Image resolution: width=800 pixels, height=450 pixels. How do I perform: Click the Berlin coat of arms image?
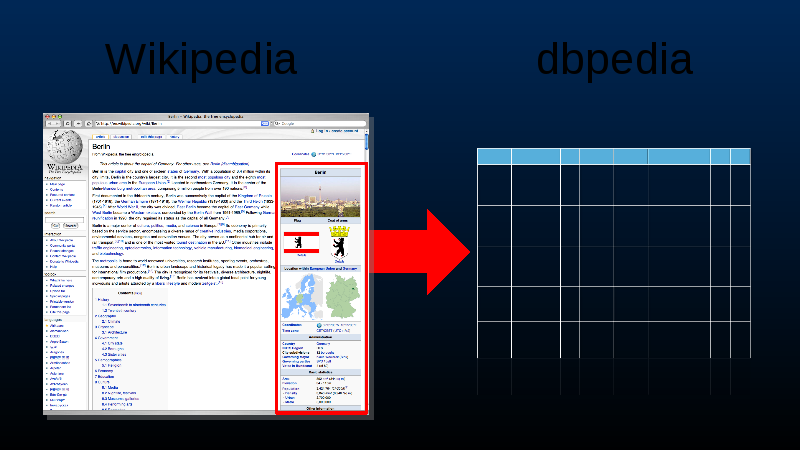tap(339, 242)
